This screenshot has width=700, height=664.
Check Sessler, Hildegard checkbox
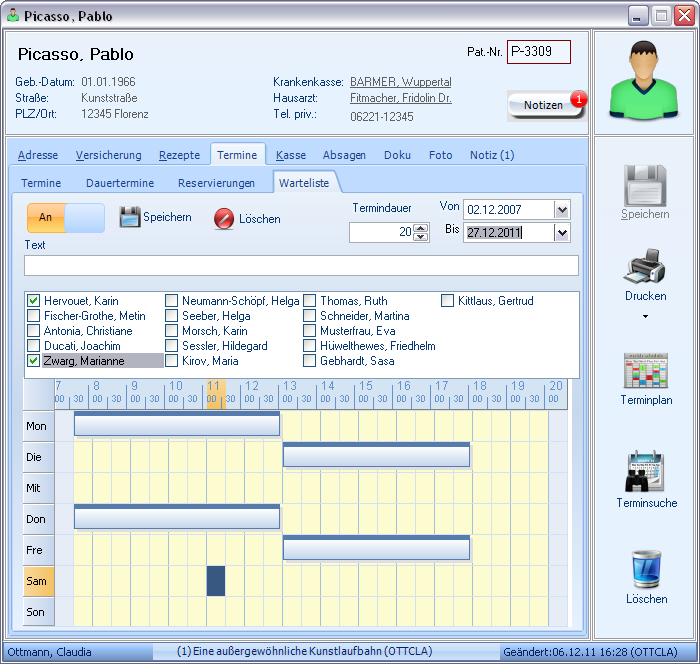(171, 346)
